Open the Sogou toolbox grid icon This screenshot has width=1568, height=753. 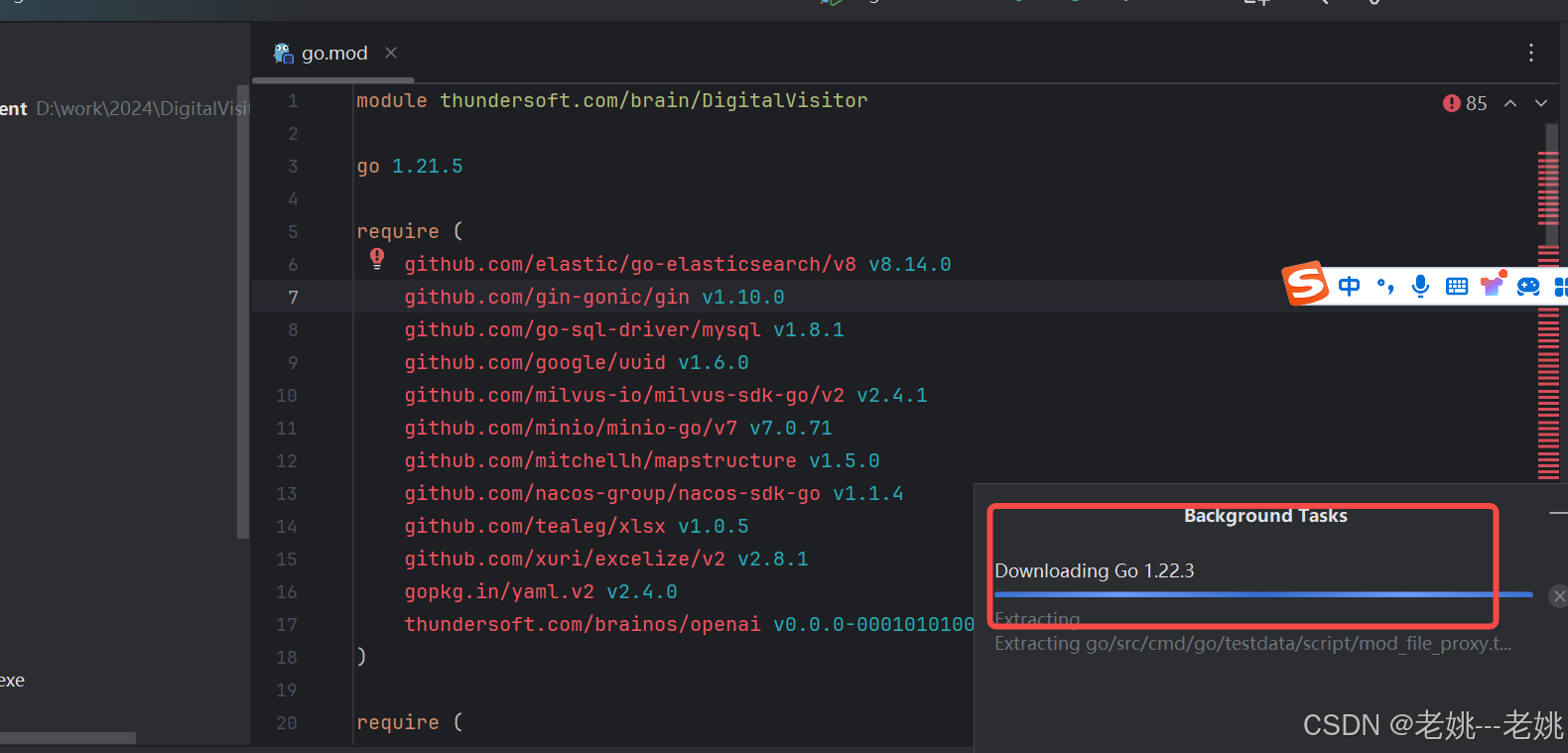pyautogui.click(x=1561, y=287)
